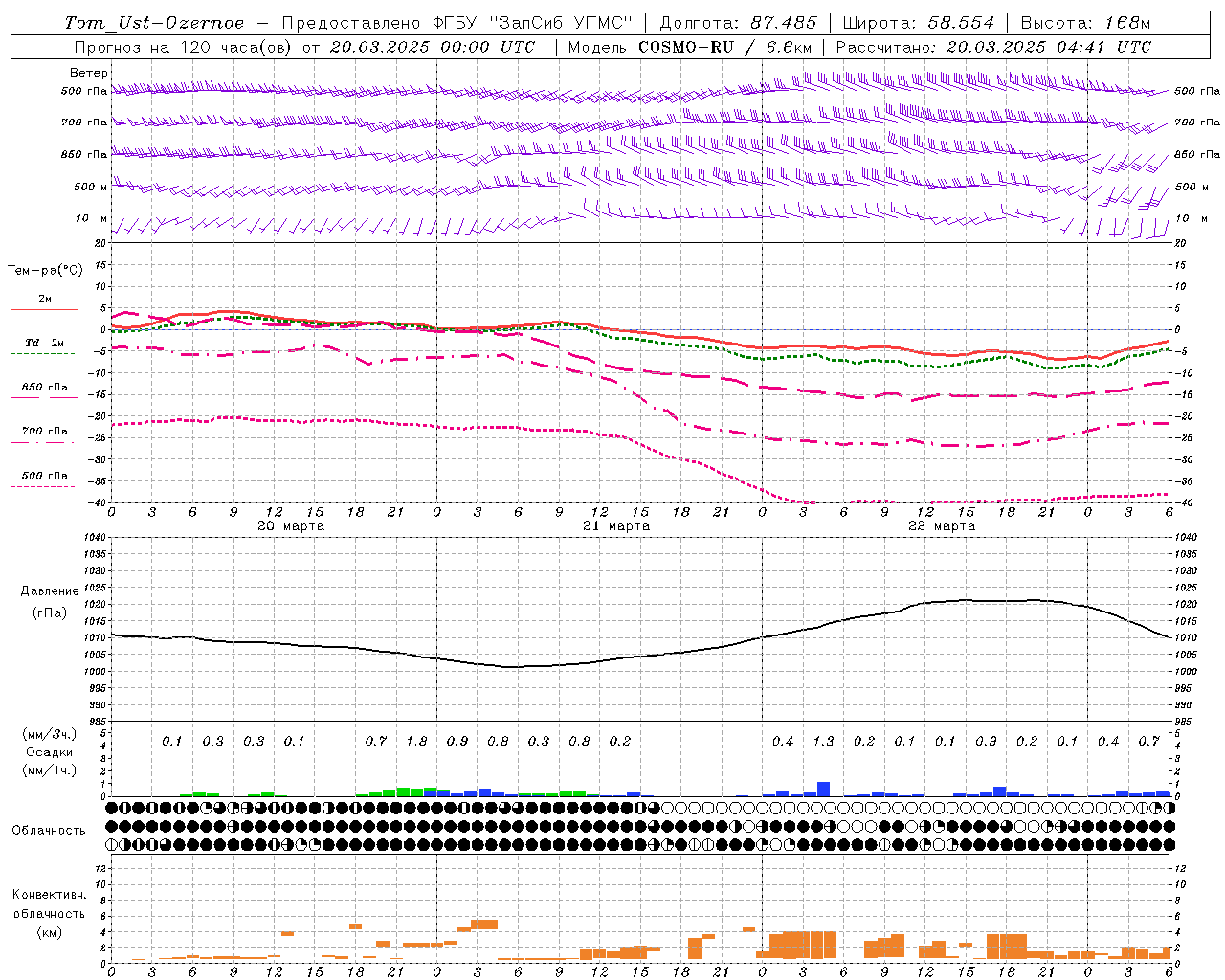Click the longitude value Долгота: 87.485
This screenshot has width=1225, height=980.
click(738, 23)
